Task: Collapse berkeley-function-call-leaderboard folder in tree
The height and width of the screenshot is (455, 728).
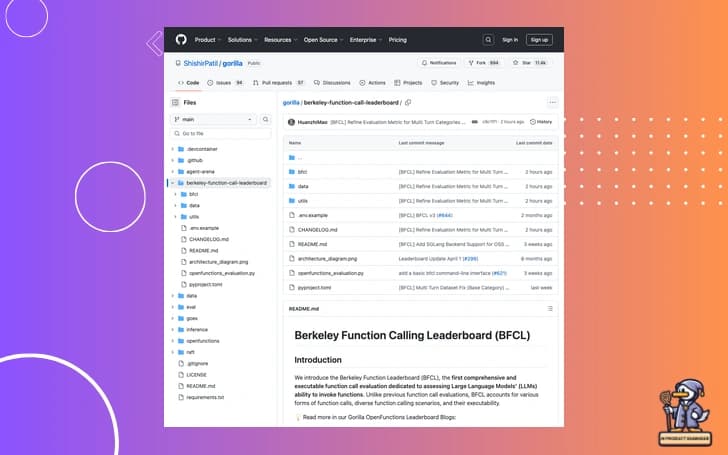Action: [x=173, y=183]
